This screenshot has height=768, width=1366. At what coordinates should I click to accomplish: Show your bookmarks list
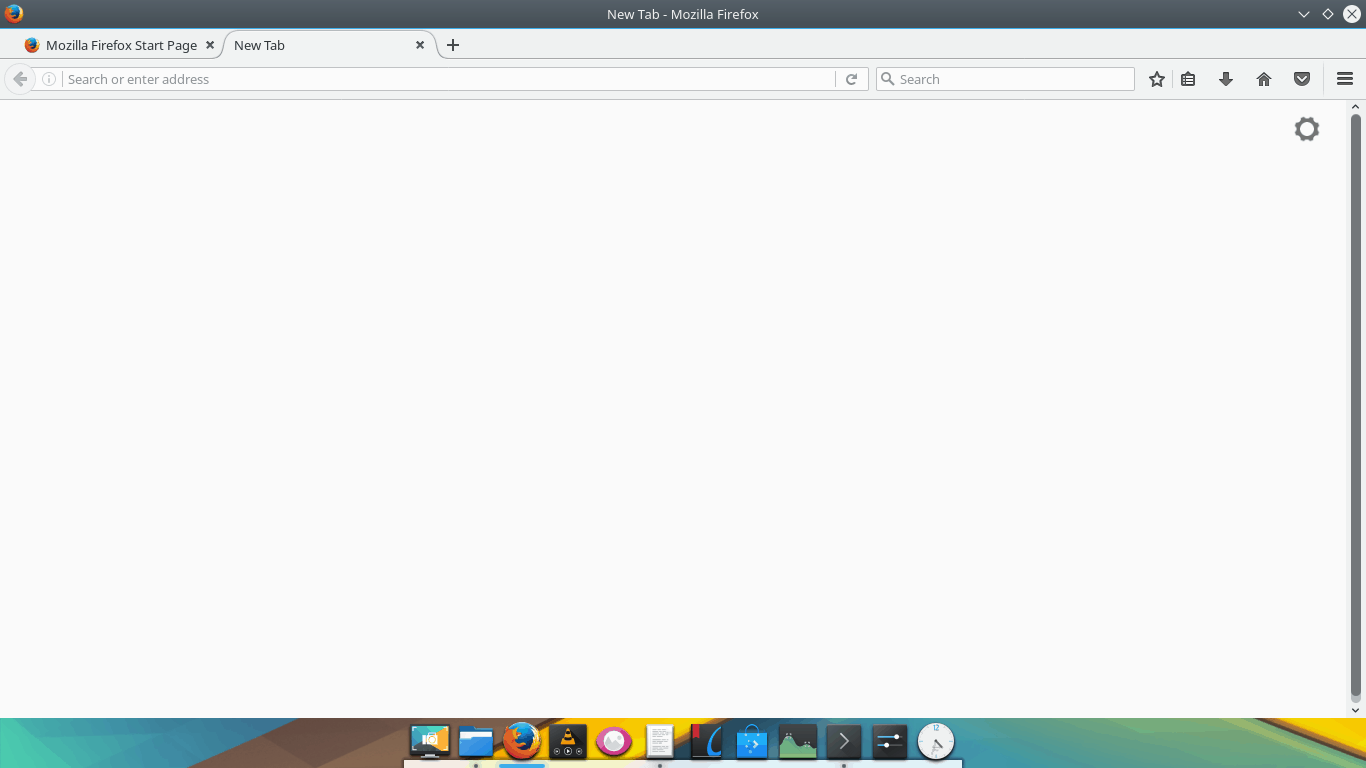[x=1188, y=79]
